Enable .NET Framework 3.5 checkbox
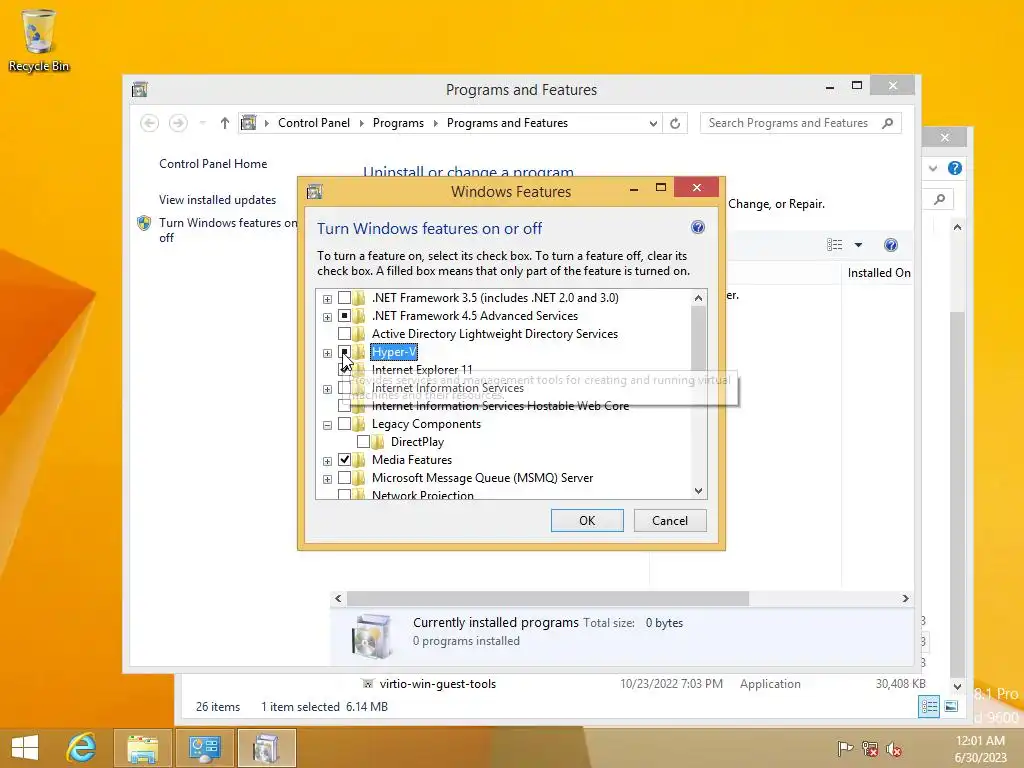Screen dimensions: 1024x768 pos(344,298)
